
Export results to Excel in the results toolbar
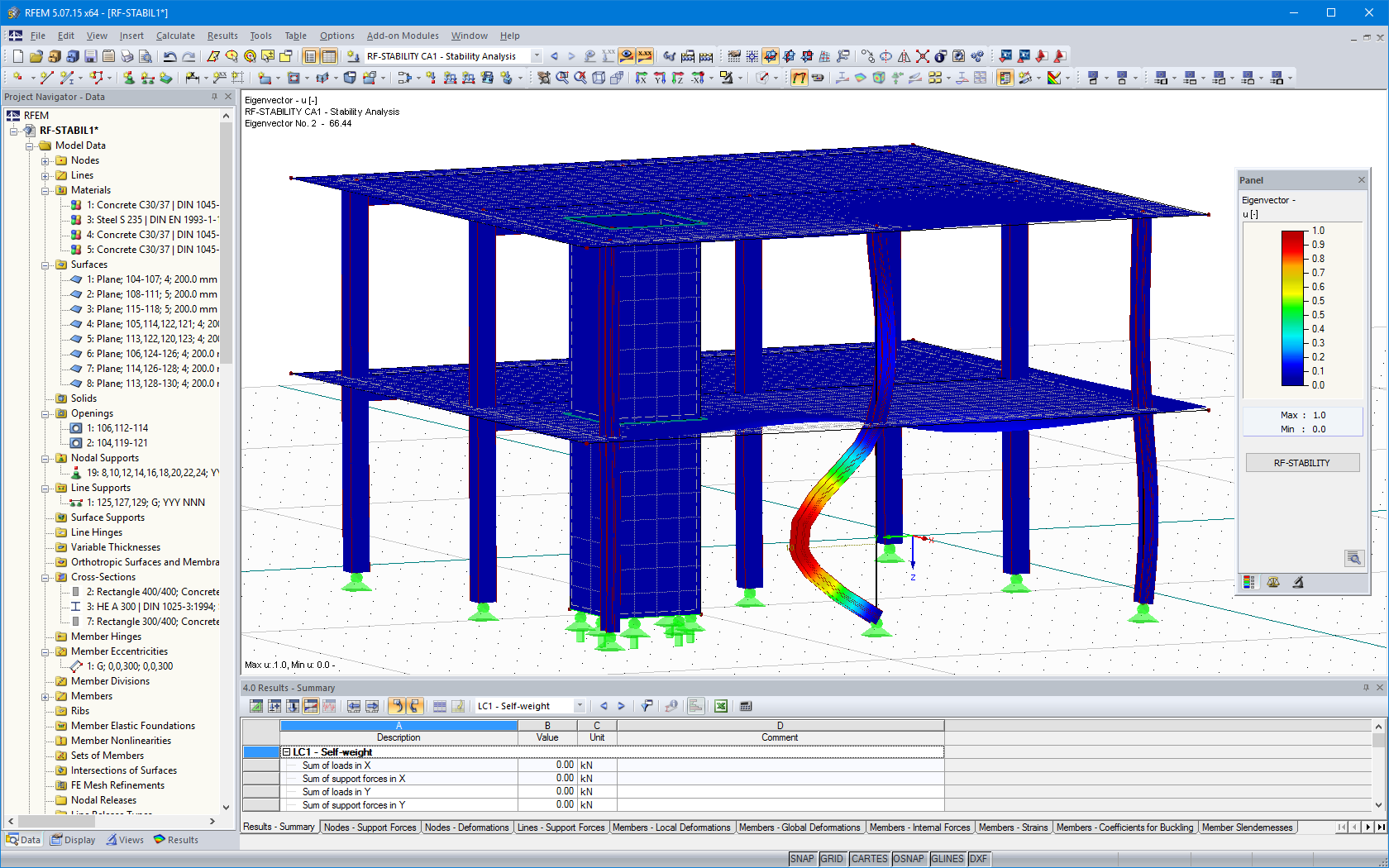[721, 706]
